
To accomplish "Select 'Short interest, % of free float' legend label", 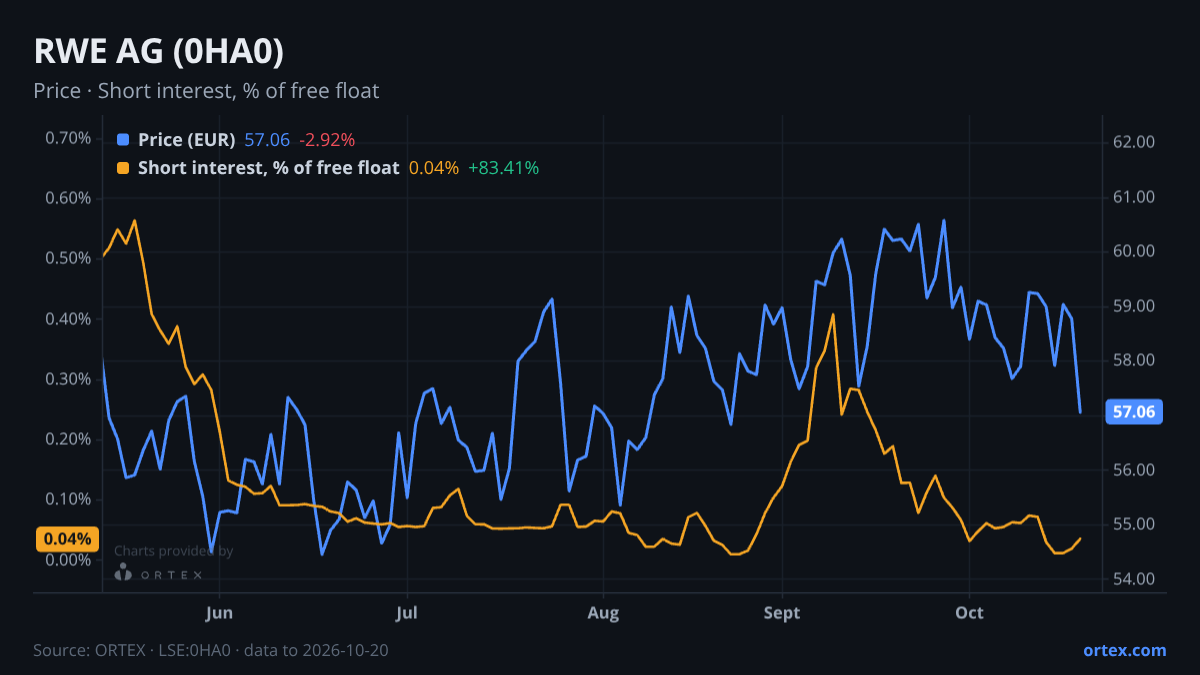I will tap(269, 168).
